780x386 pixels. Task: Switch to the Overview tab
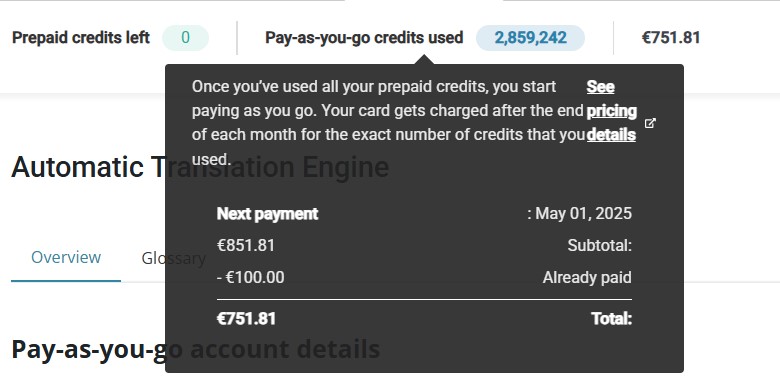(66, 257)
